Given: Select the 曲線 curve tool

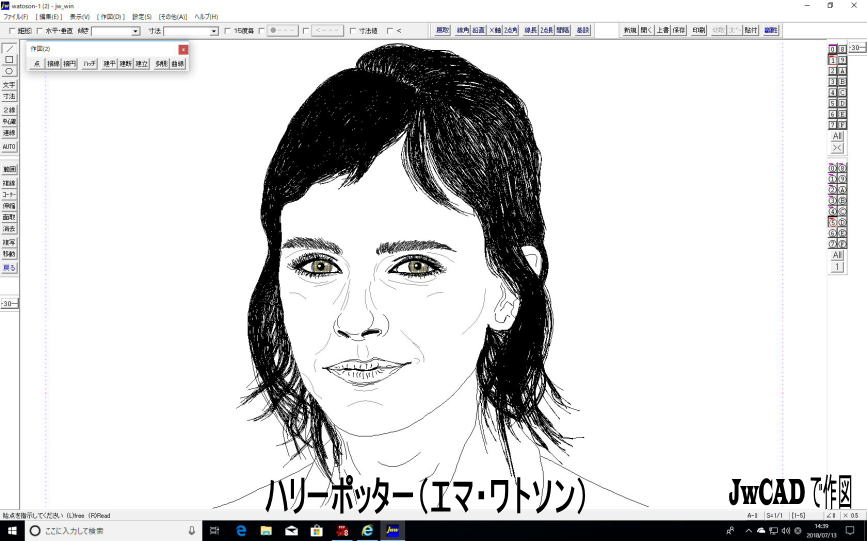Looking at the screenshot, I should tap(177, 64).
